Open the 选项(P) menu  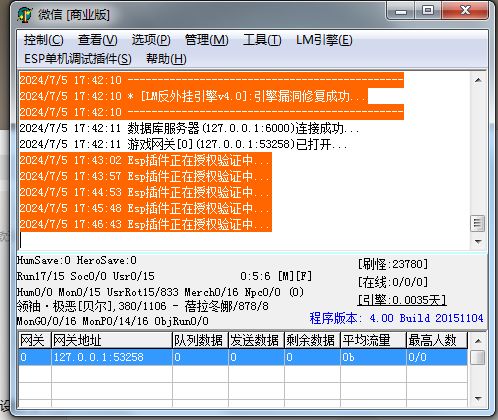pyautogui.click(x=151, y=40)
